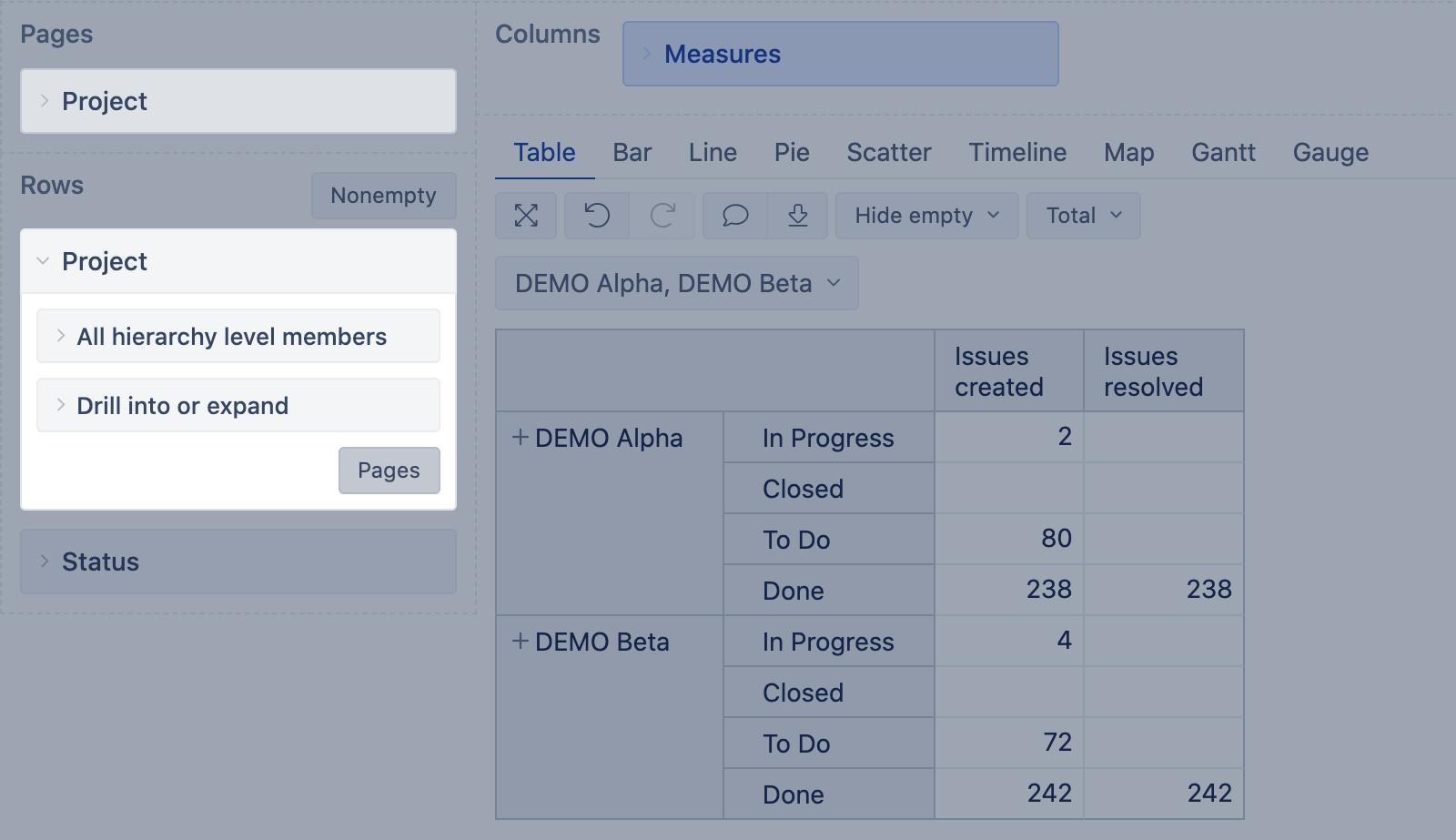Open the Hide empty dropdown
This screenshot has height=840, width=1456.
(926, 216)
